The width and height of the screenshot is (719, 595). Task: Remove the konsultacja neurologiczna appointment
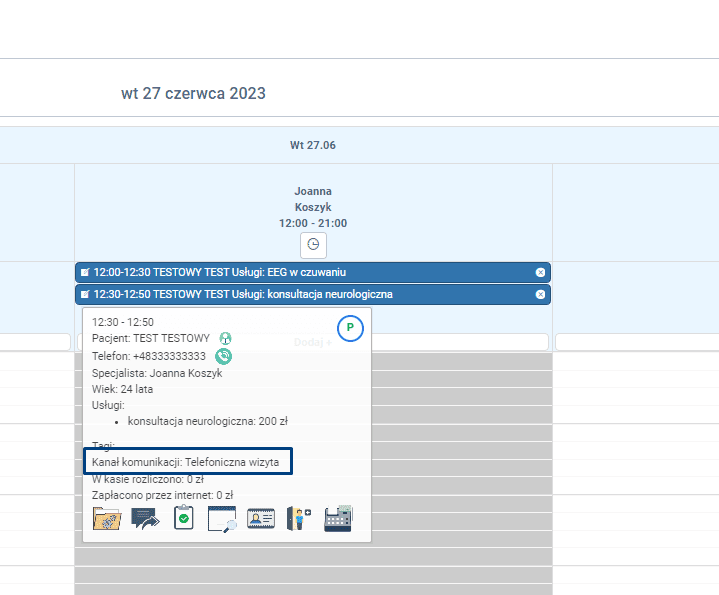coord(540,294)
